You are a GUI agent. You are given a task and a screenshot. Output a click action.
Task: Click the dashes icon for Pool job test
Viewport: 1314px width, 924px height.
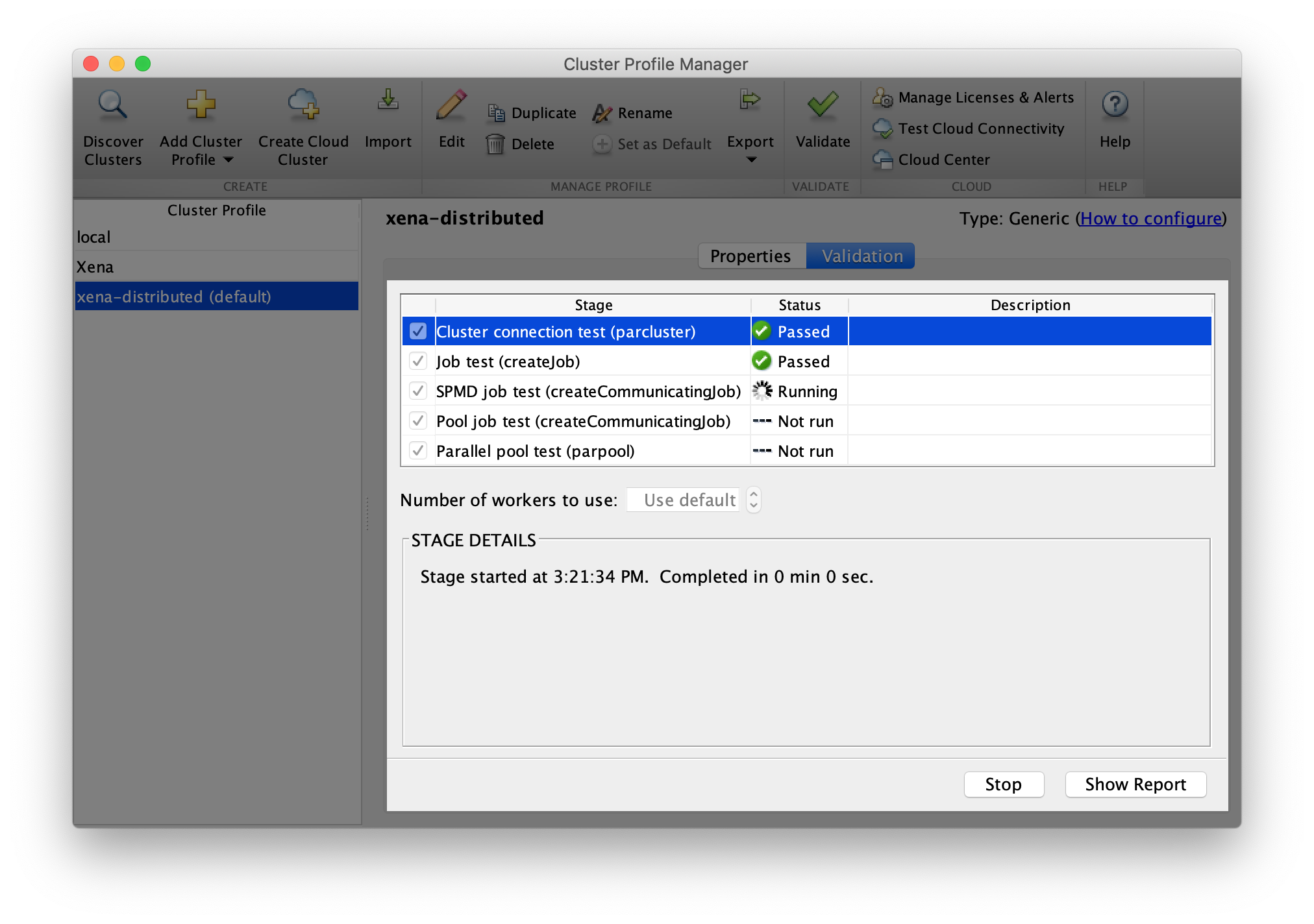click(x=762, y=421)
